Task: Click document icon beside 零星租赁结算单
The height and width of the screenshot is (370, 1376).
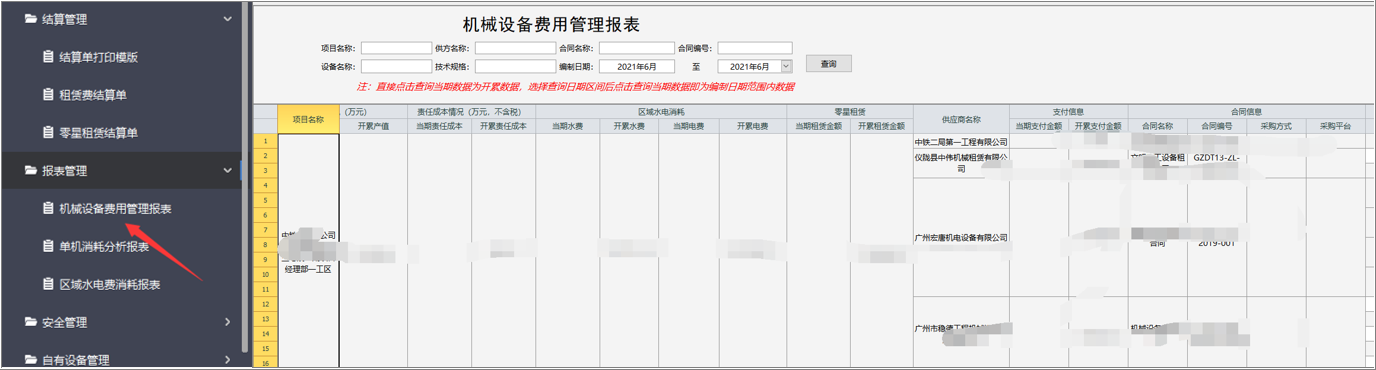Action: pyautogui.click(x=48, y=133)
